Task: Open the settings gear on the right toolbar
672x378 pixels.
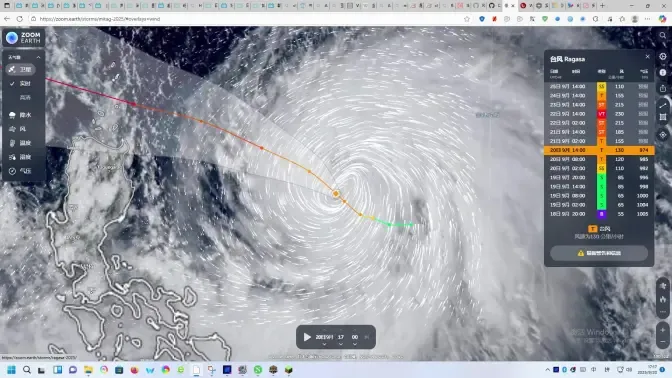Action: (663, 56)
